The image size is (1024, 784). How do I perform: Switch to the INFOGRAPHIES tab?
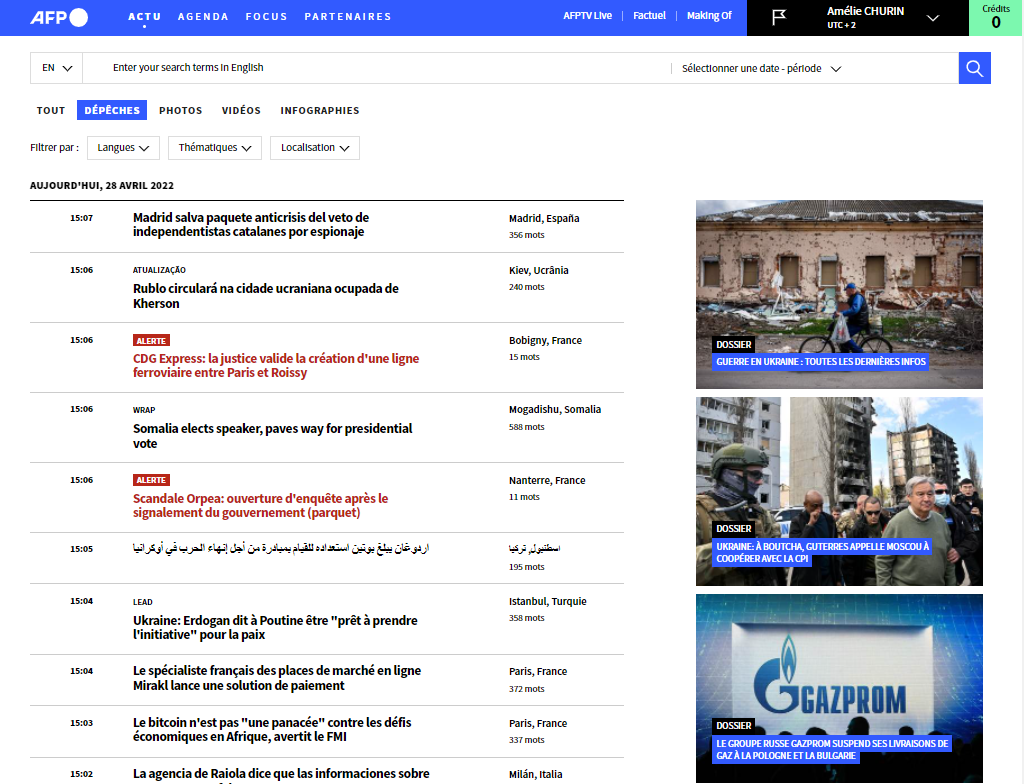pyautogui.click(x=320, y=110)
